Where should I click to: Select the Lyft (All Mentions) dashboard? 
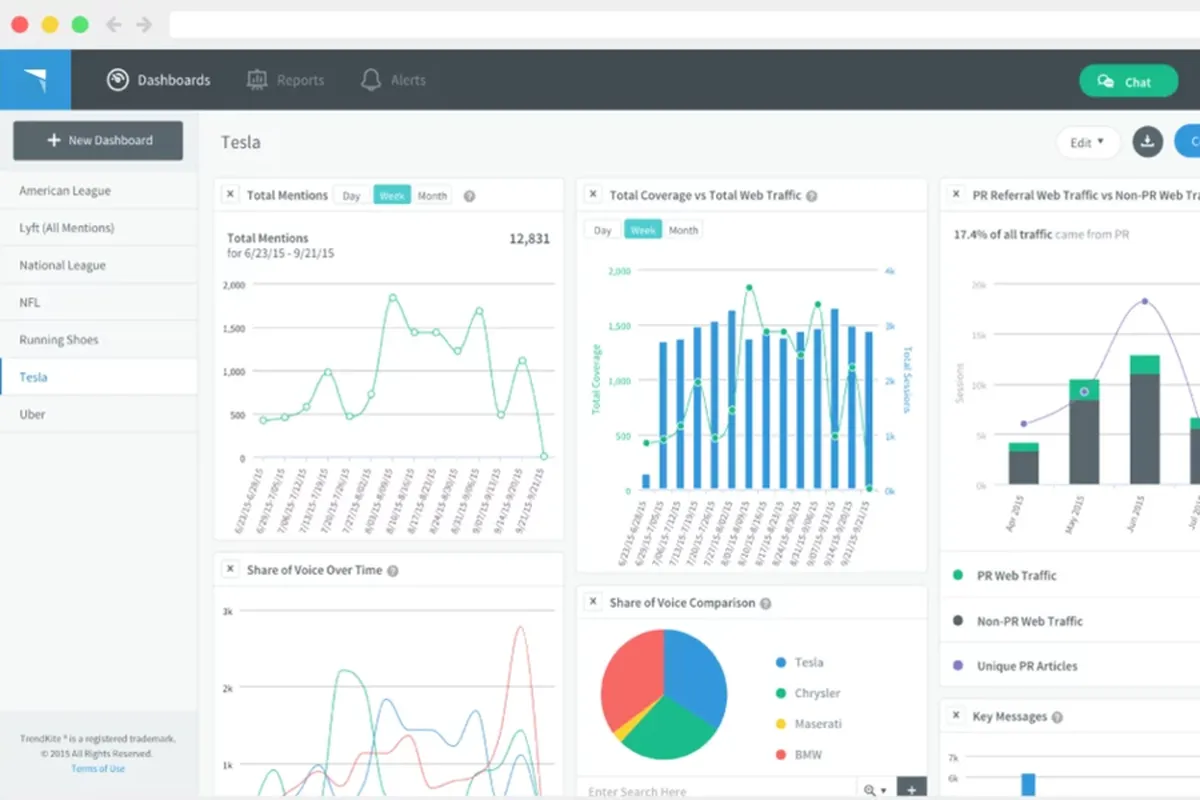click(x=99, y=228)
